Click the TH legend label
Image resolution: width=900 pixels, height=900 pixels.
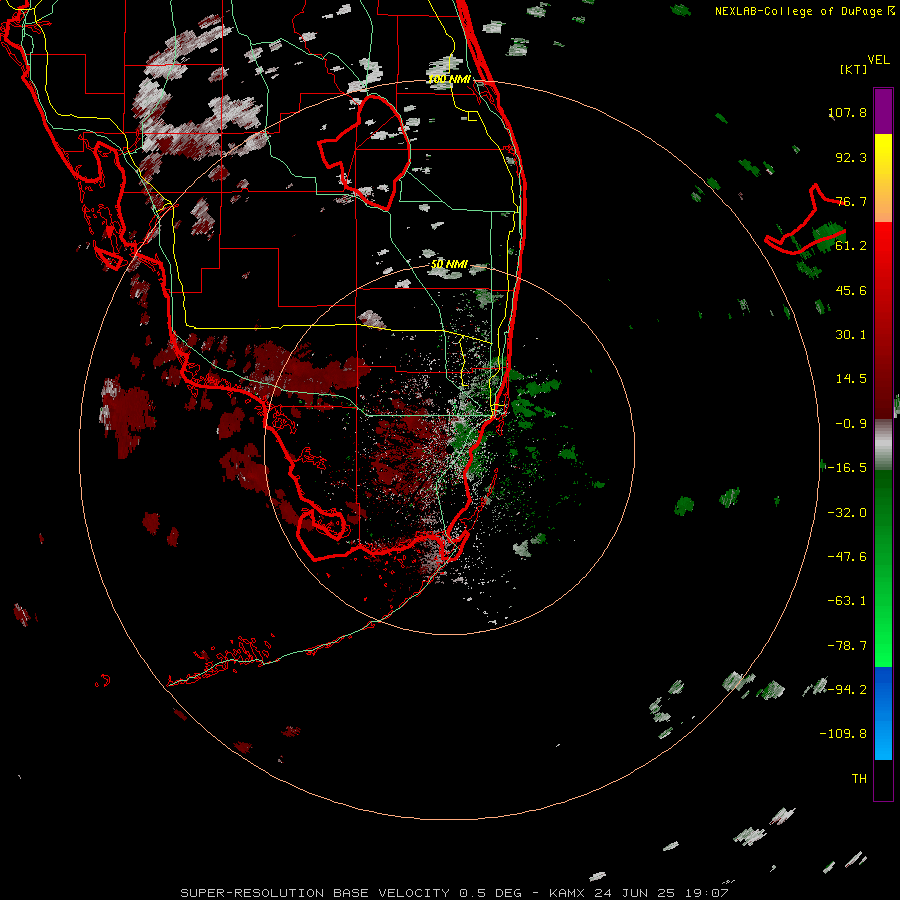click(x=859, y=779)
